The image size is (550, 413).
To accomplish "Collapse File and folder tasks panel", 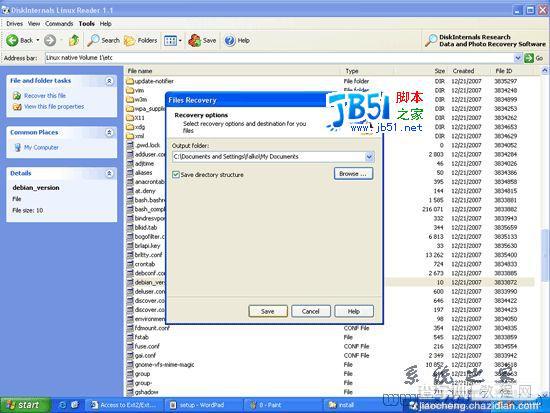I will coord(109,81).
